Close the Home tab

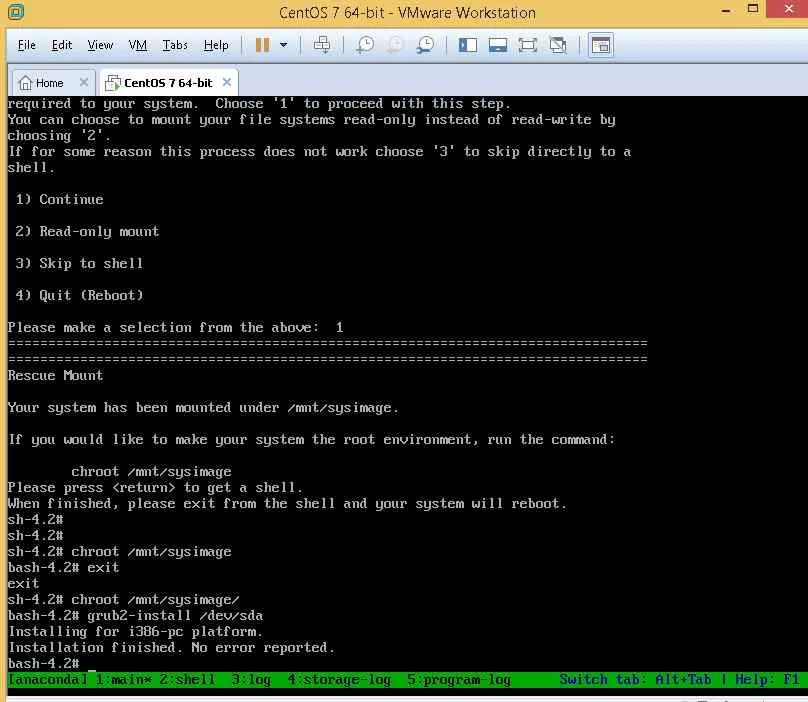click(84, 82)
